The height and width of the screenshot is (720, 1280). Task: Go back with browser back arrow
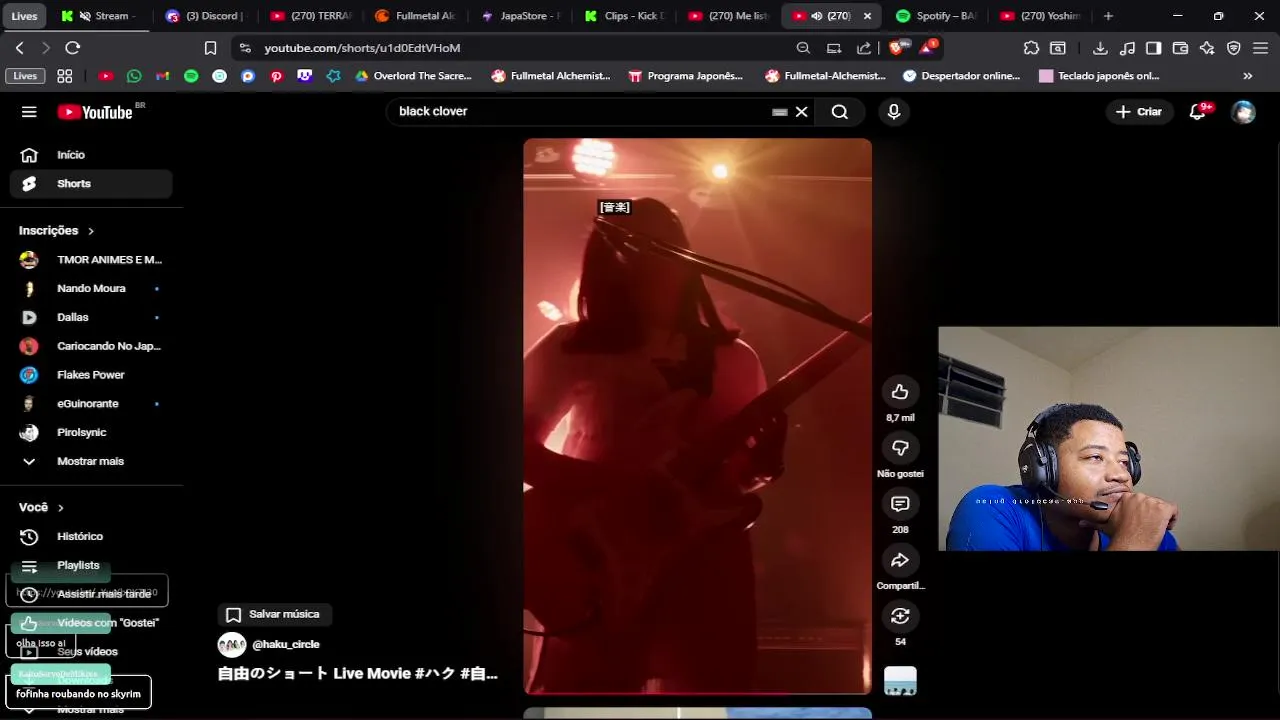(x=20, y=48)
